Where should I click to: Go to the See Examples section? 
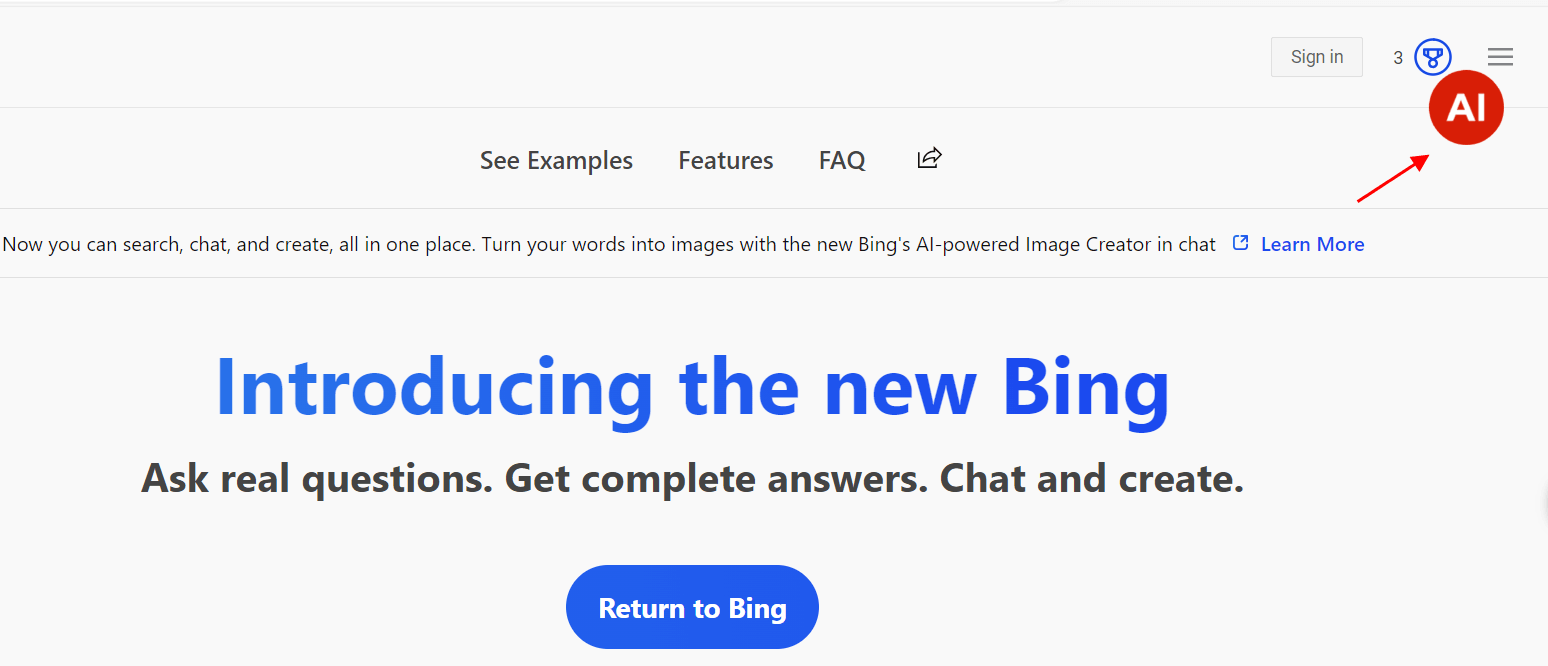pyautogui.click(x=556, y=160)
